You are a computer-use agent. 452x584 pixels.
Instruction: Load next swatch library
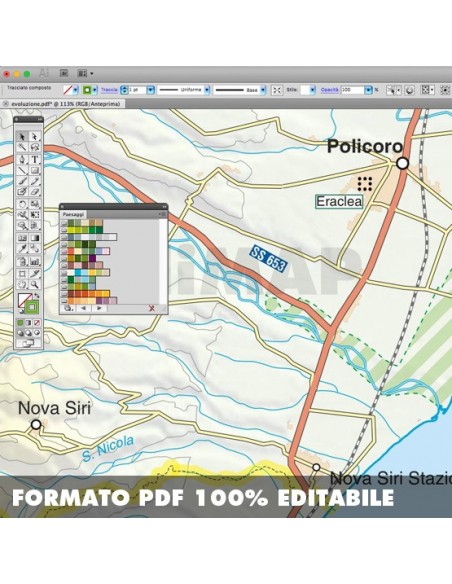(x=99, y=308)
